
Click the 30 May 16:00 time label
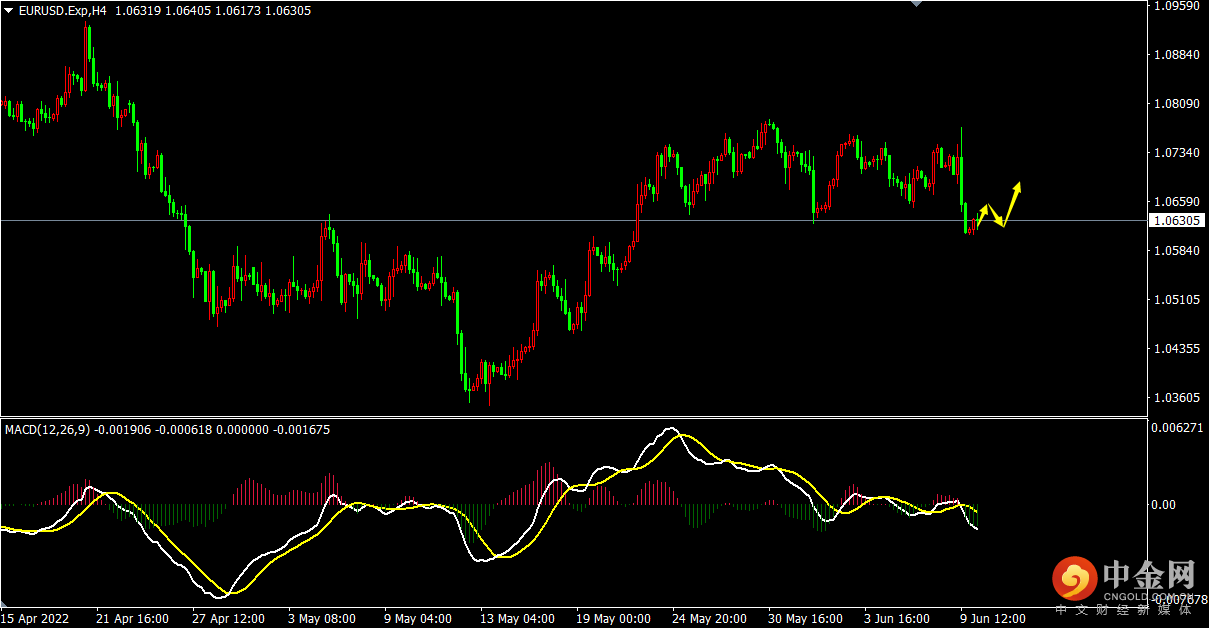805,619
